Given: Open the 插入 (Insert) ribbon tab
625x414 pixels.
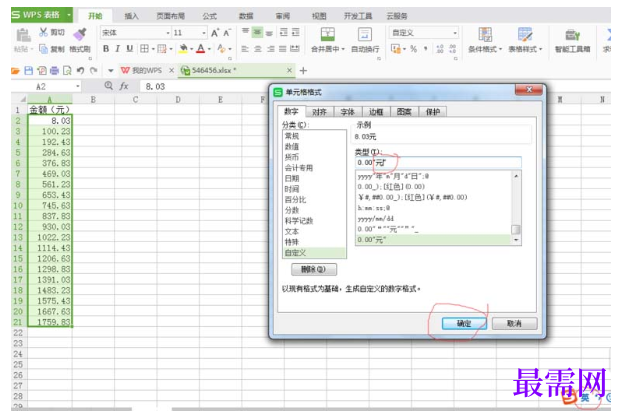Looking at the screenshot, I should pos(131,16).
